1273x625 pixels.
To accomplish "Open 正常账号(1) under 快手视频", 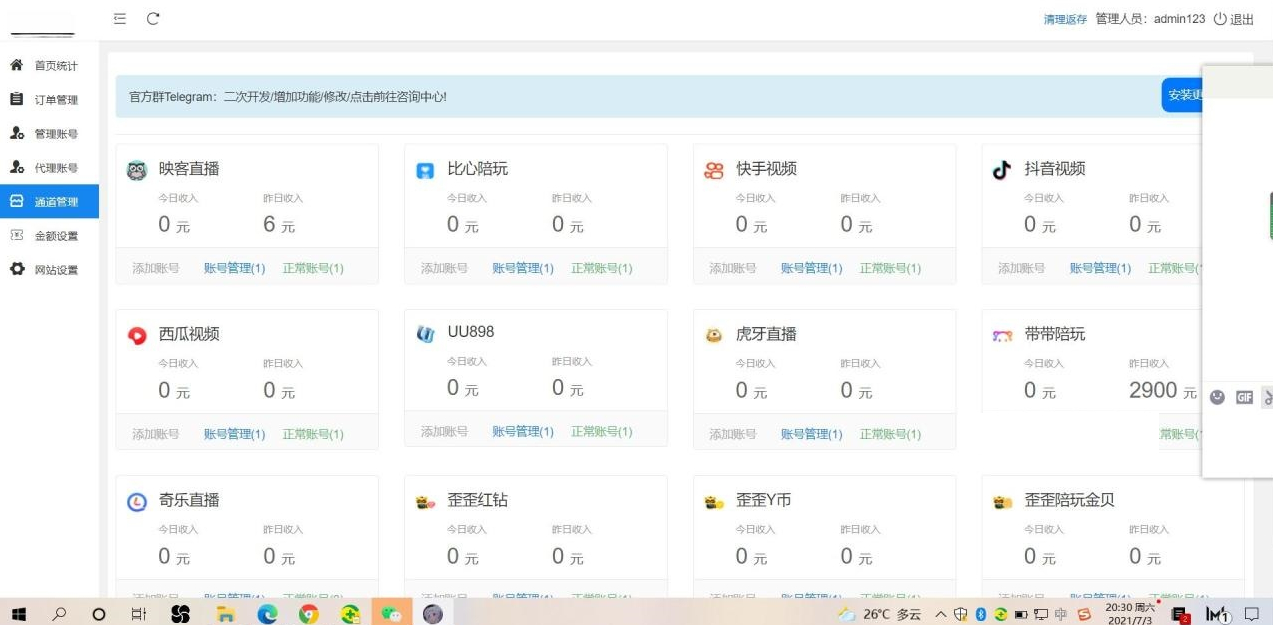I will click(891, 268).
